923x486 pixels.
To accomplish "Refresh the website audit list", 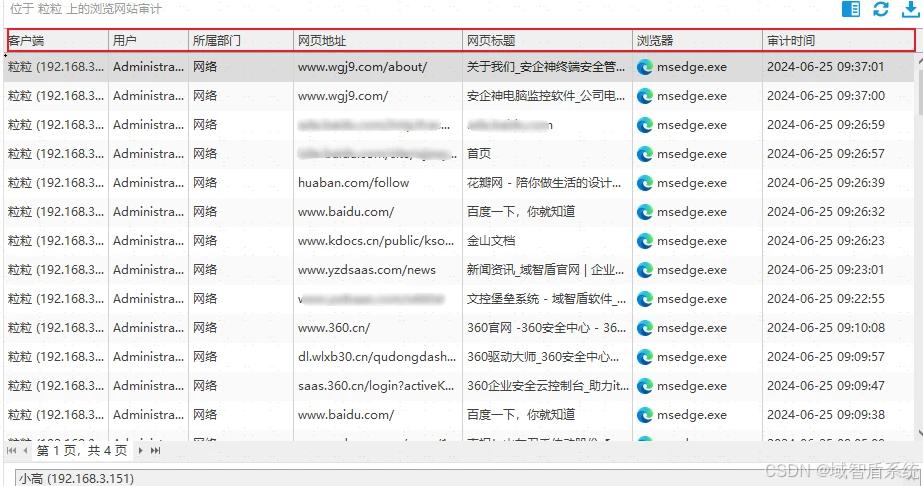I will coord(881,9).
